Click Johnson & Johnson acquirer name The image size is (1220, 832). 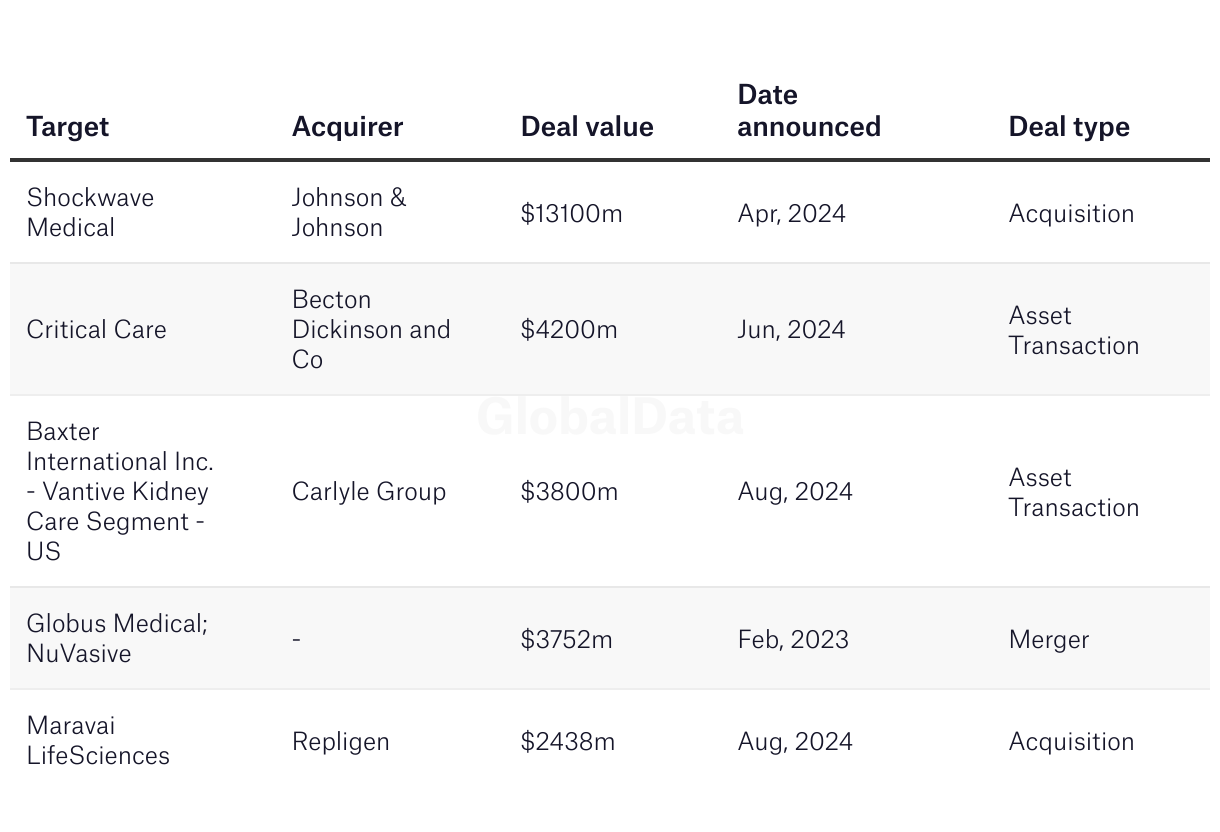[x=349, y=213]
